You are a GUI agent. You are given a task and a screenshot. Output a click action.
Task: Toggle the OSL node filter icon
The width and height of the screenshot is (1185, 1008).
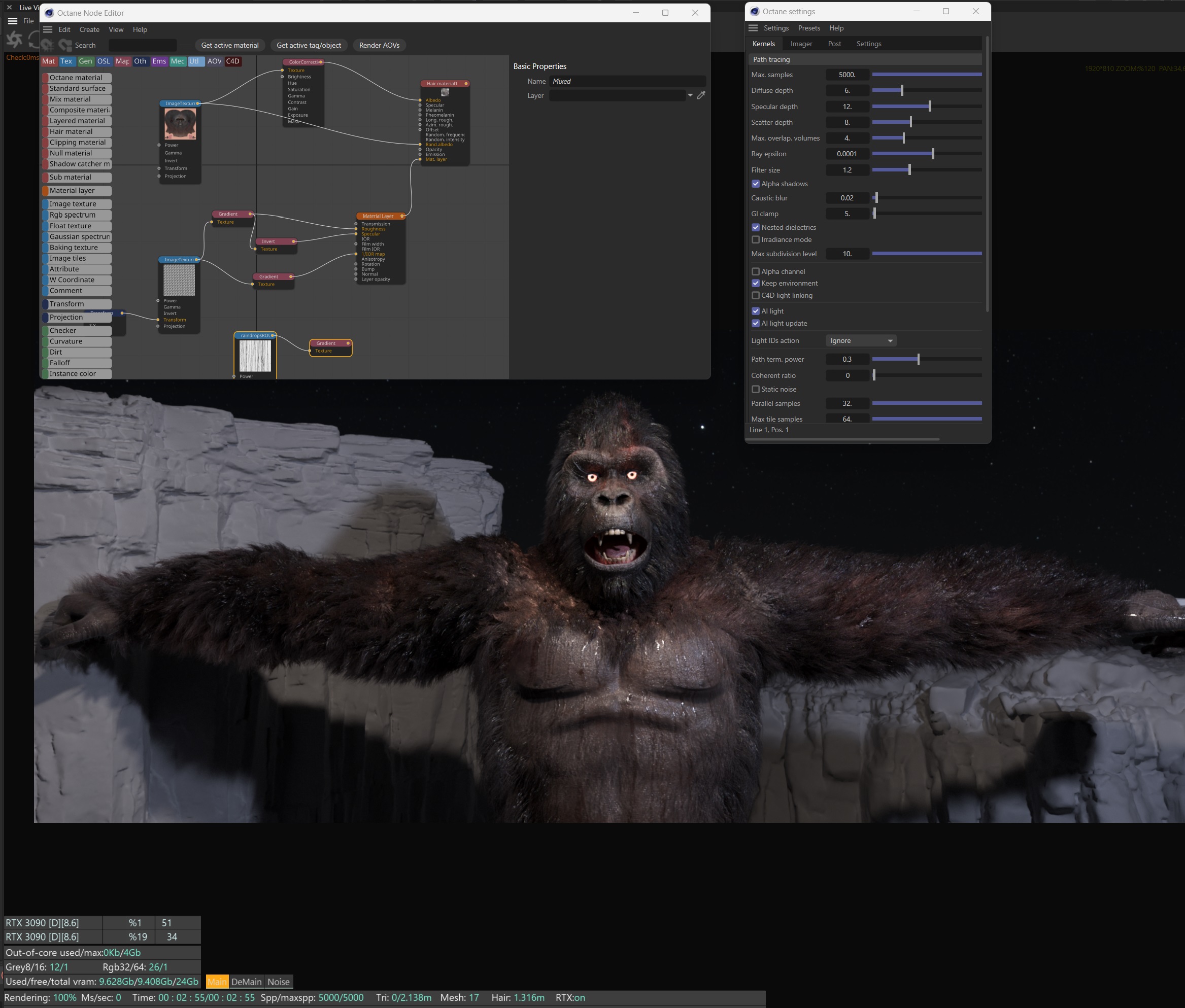click(x=104, y=61)
